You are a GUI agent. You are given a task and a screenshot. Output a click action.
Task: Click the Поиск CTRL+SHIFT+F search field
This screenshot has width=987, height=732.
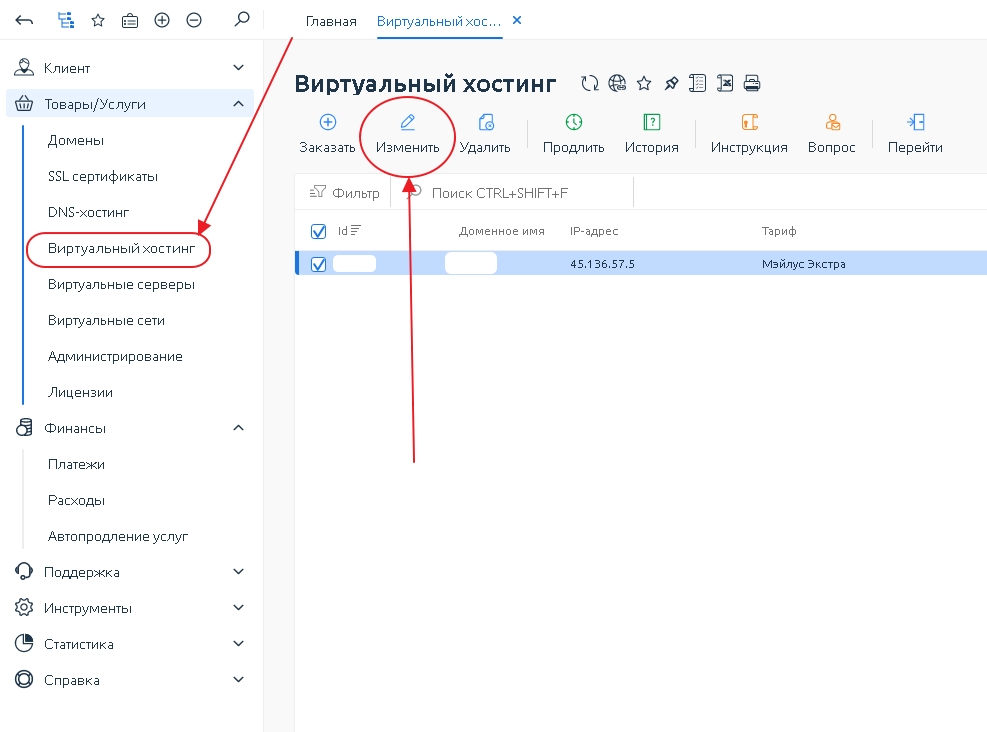[513, 193]
